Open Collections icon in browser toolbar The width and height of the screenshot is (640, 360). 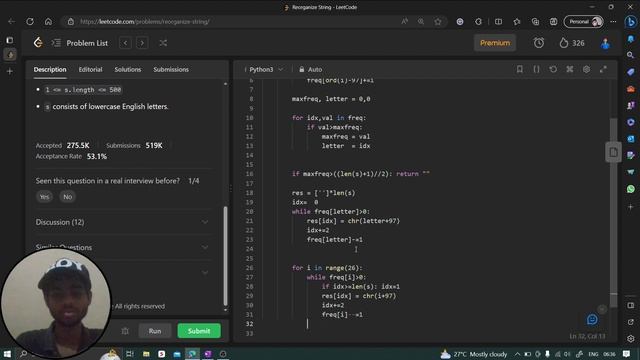tap(535, 22)
